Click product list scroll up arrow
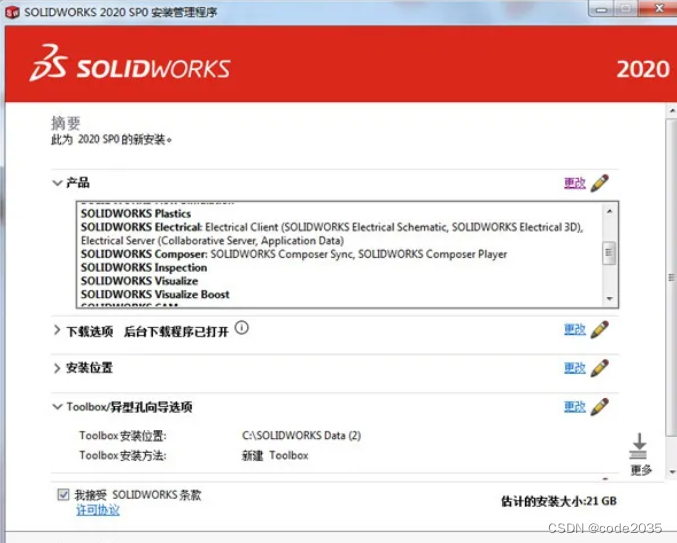This screenshot has width=677, height=543. click(609, 211)
